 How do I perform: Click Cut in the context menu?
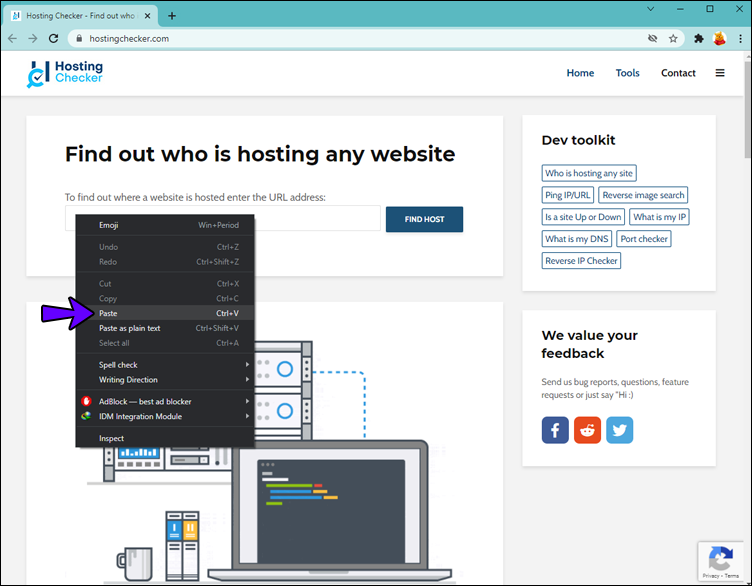pyautogui.click(x=165, y=283)
